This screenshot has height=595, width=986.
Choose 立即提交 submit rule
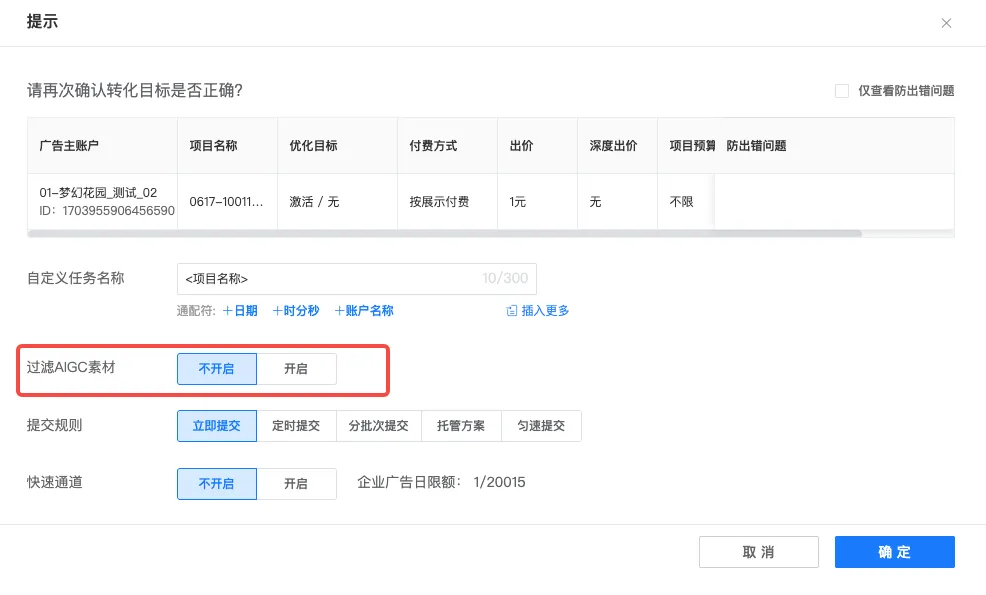pyautogui.click(x=217, y=426)
